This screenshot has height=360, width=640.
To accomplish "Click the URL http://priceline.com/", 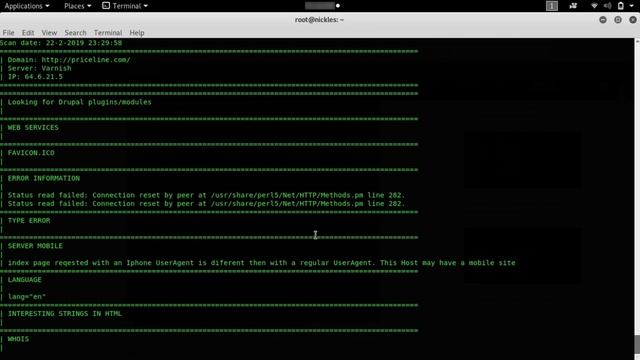I will tap(86, 60).
